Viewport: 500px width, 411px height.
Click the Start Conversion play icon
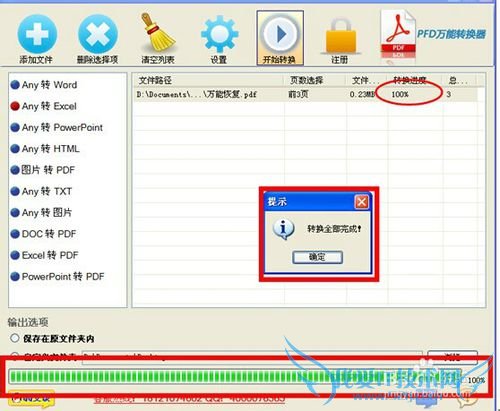pos(280,34)
